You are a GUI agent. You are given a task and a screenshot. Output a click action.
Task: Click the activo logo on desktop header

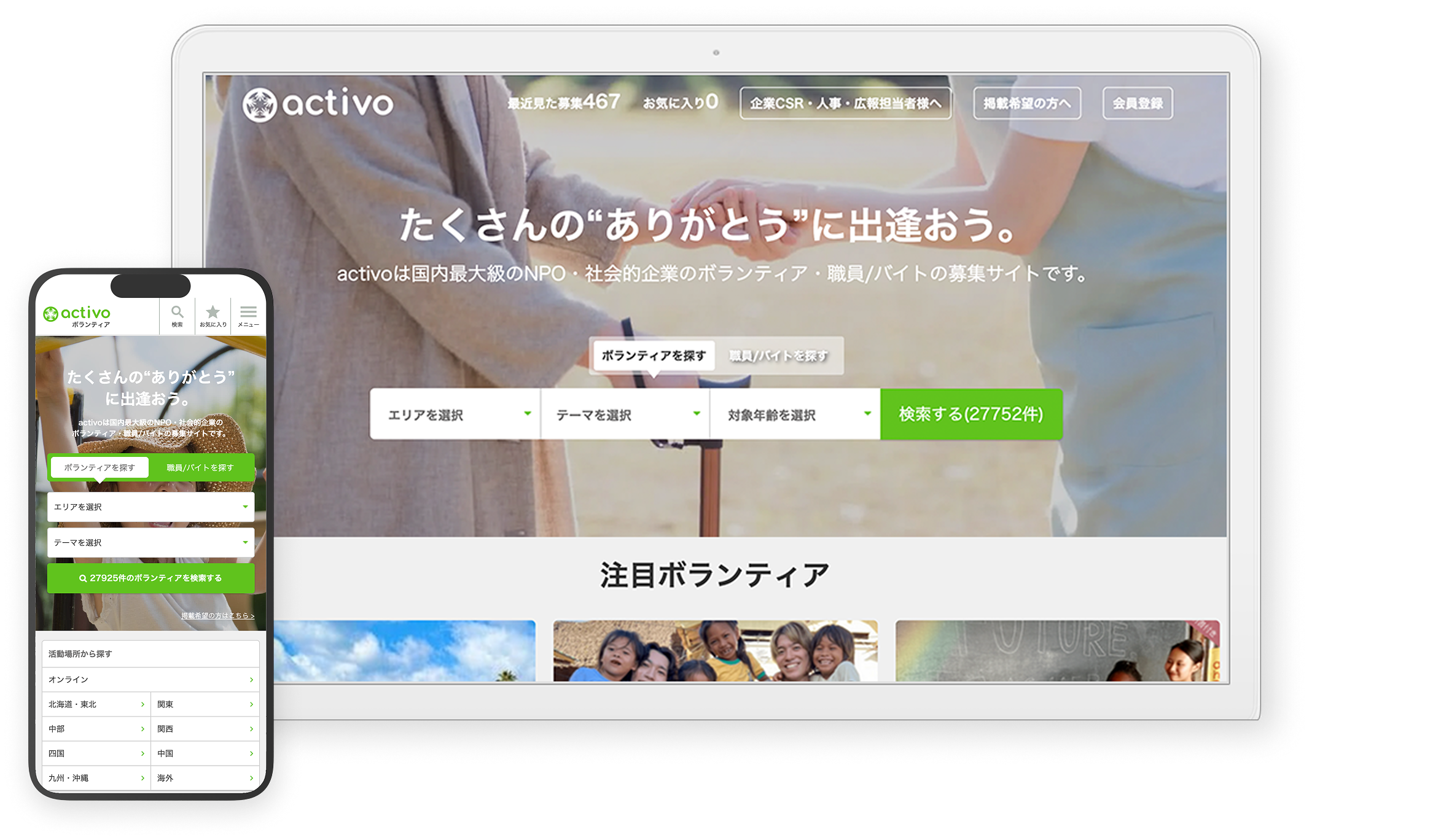pos(318,104)
